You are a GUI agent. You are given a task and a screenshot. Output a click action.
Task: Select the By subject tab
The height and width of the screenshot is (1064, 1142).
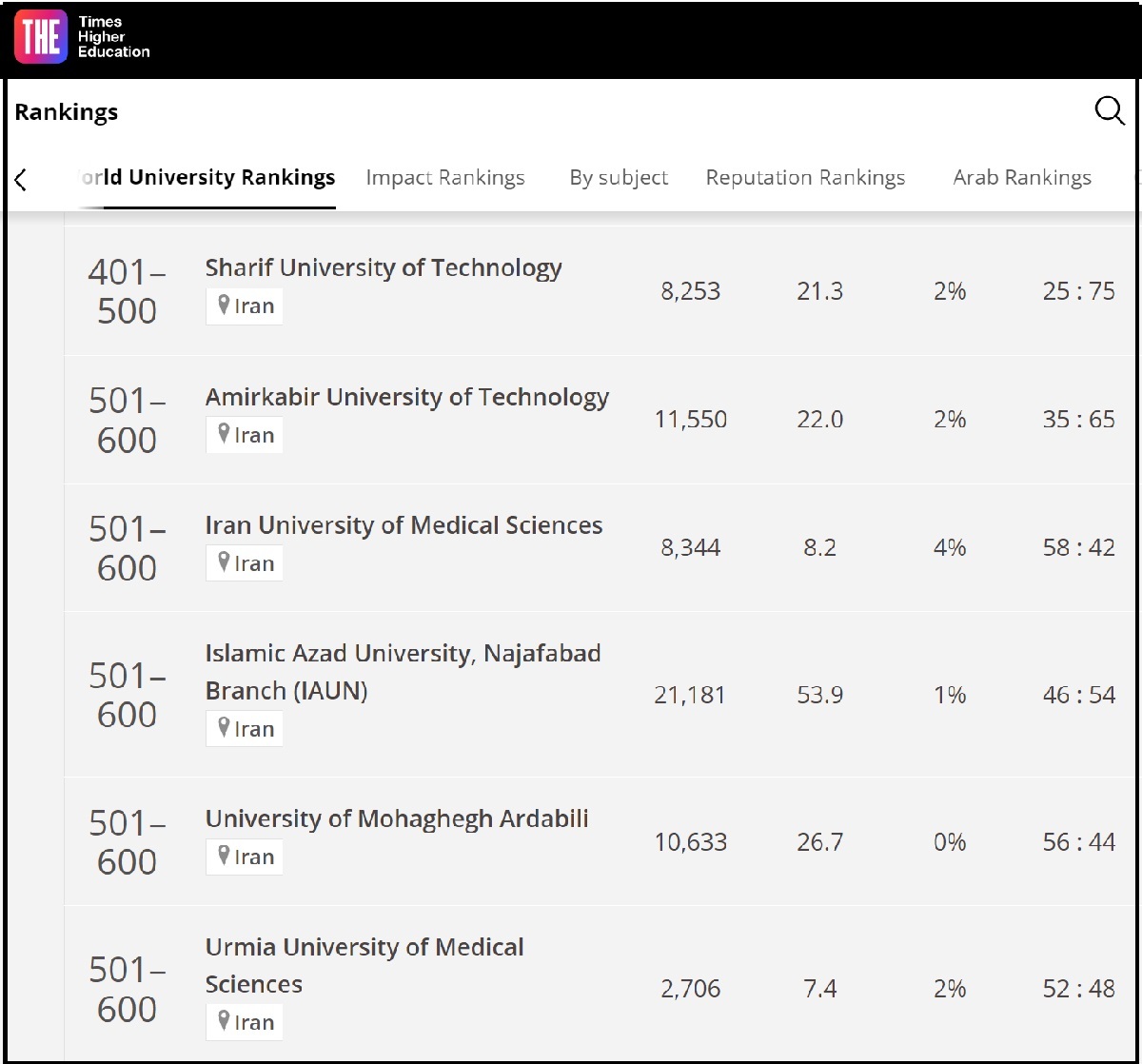619,178
